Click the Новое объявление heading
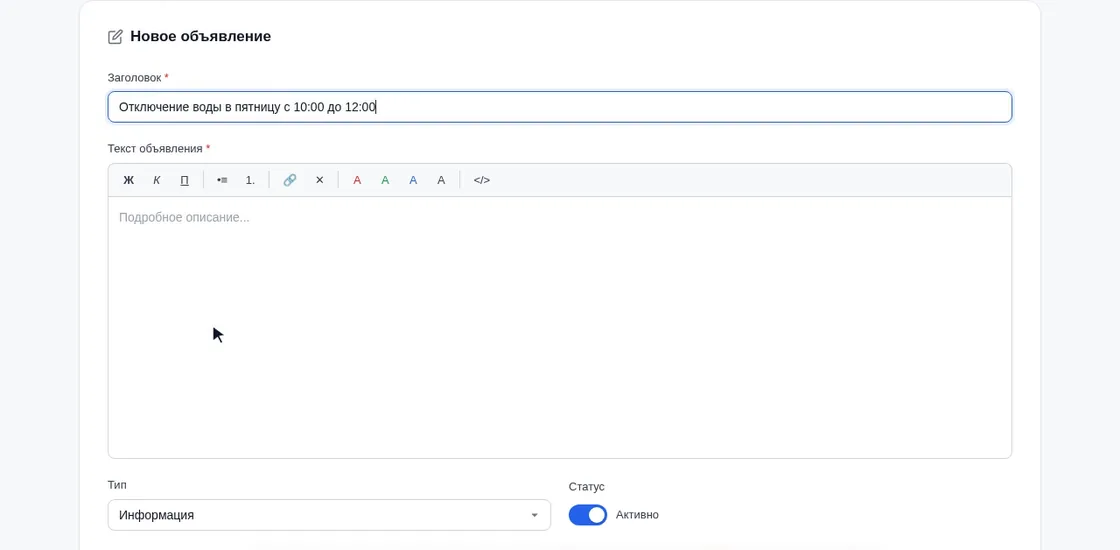Image resolution: width=1120 pixels, height=550 pixels. [200, 36]
